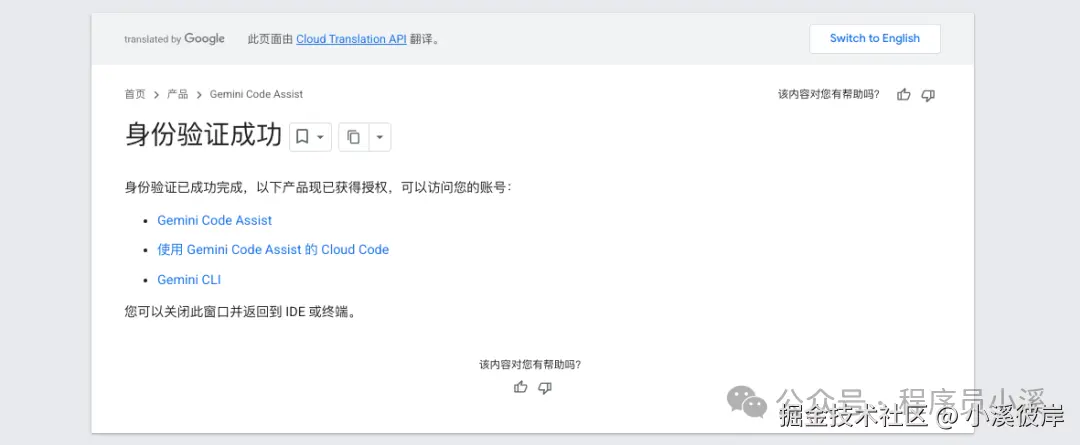1080x445 pixels.
Task: Click the 身份验证成功 page heading
Action: tap(204, 136)
